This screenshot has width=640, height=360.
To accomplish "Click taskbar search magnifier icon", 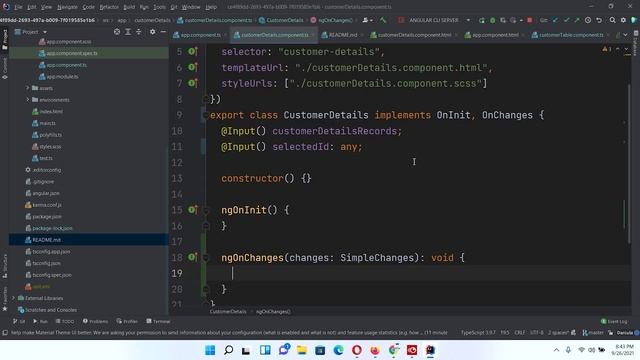I will (x=229, y=350).
